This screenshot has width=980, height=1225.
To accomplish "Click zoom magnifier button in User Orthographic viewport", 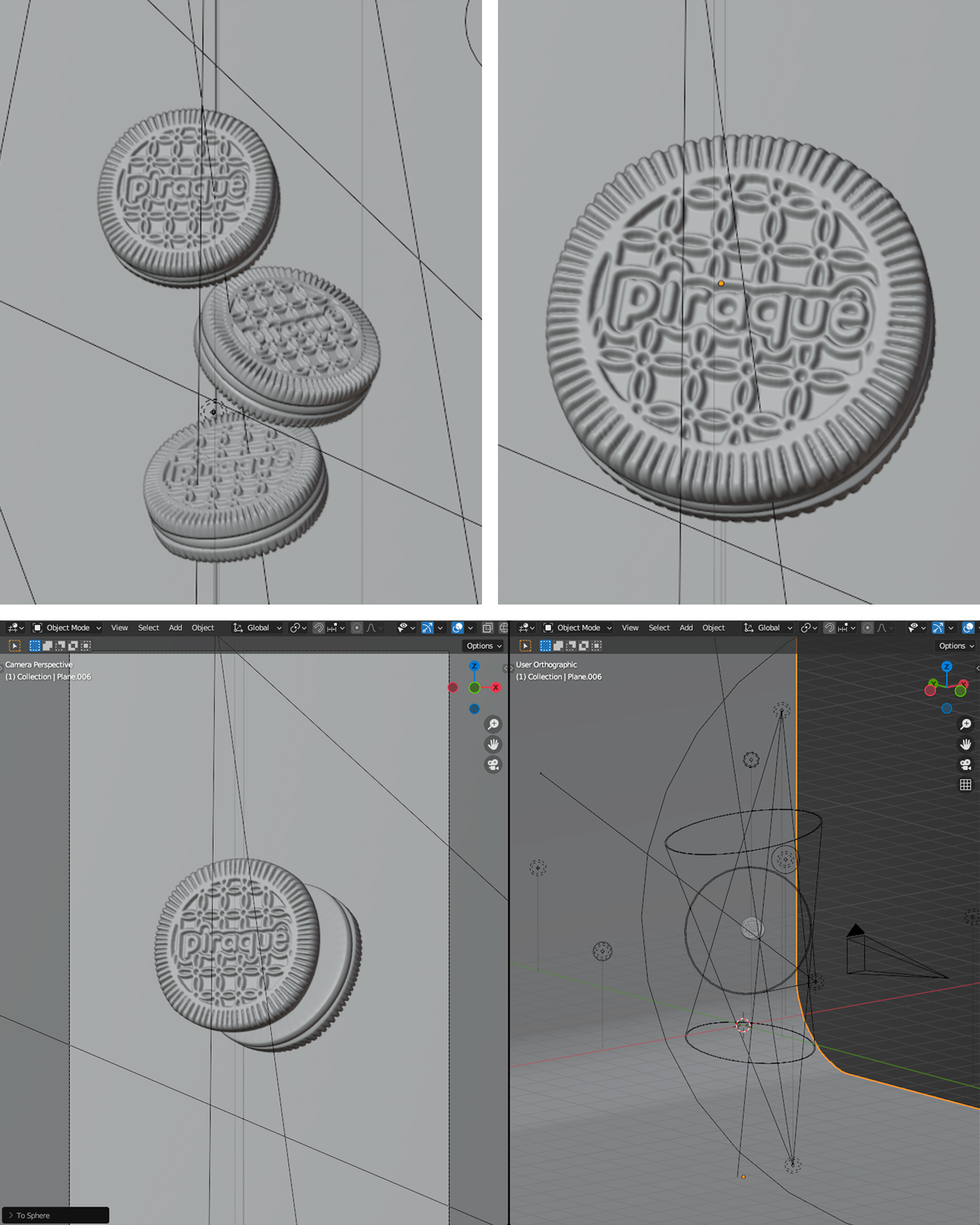I will click(x=966, y=724).
